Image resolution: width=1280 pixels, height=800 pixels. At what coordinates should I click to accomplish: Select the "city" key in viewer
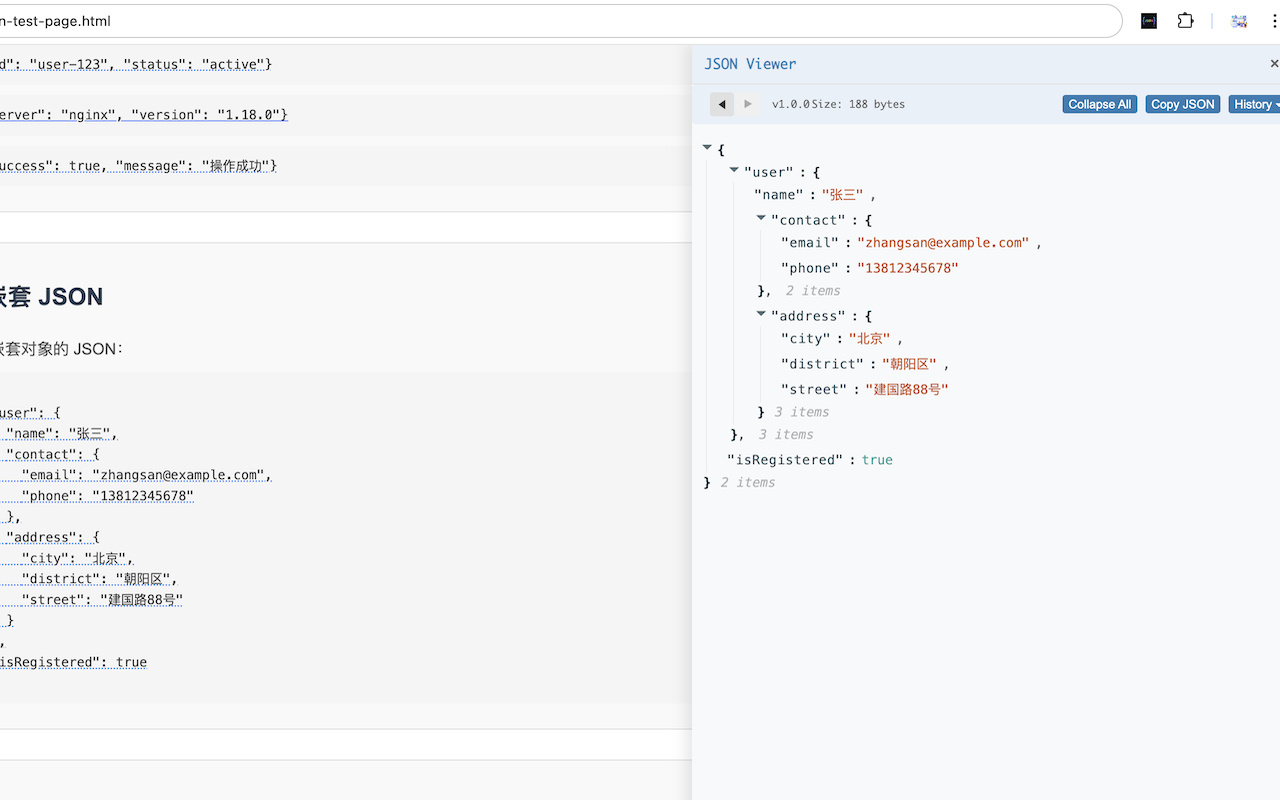(805, 339)
